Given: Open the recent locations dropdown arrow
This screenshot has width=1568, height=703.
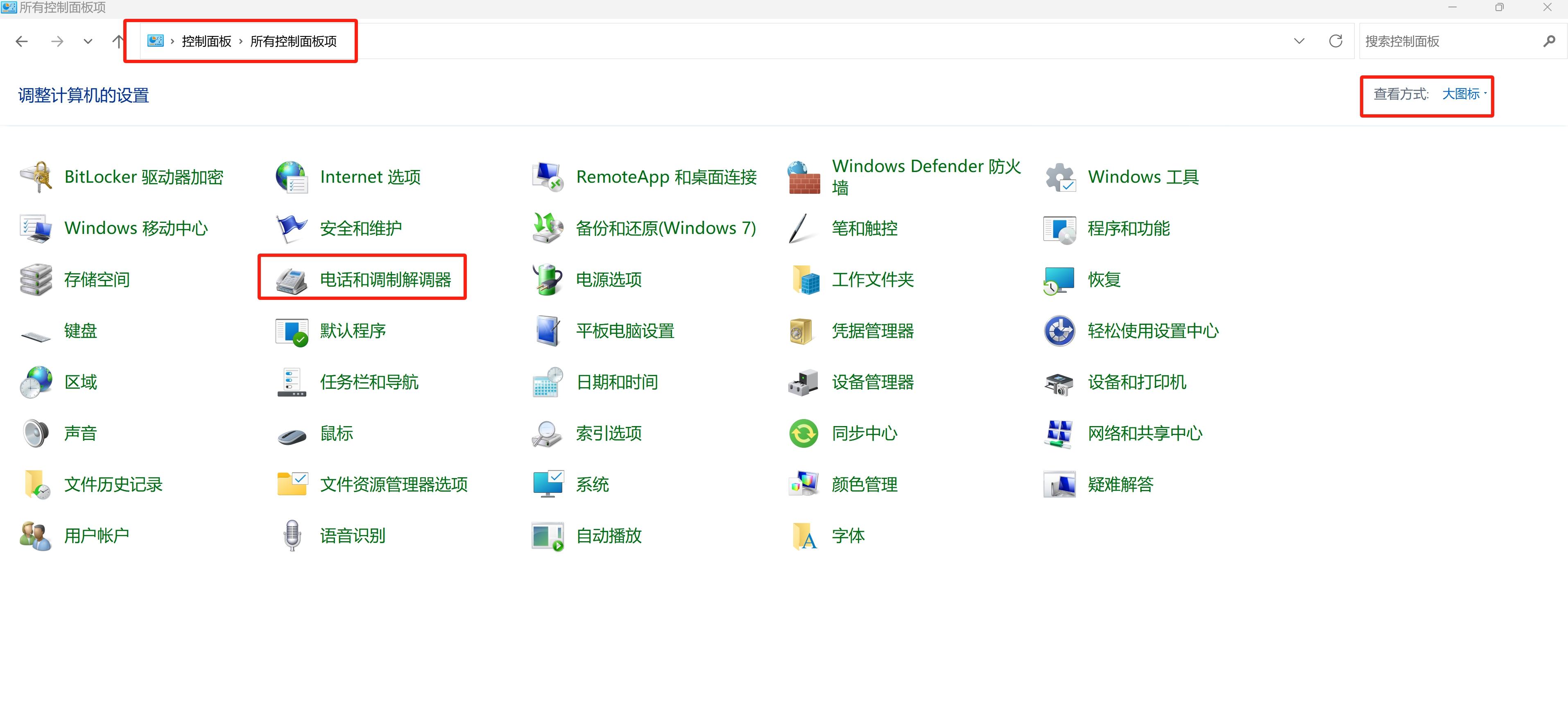Looking at the screenshot, I should click(88, 41).
